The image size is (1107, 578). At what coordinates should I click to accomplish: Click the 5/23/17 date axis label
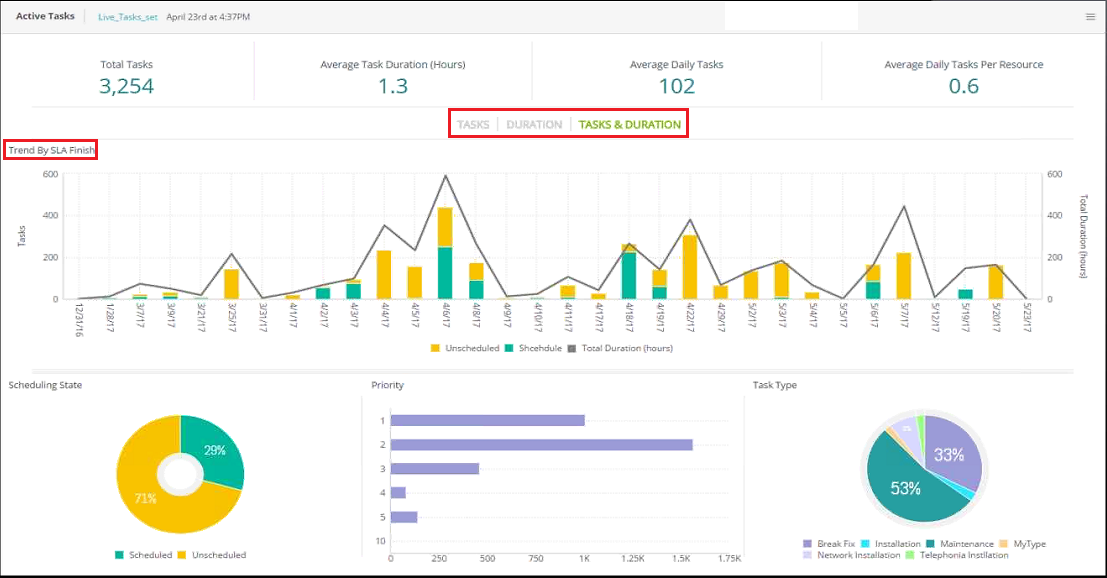click(x=1027, y=318)
